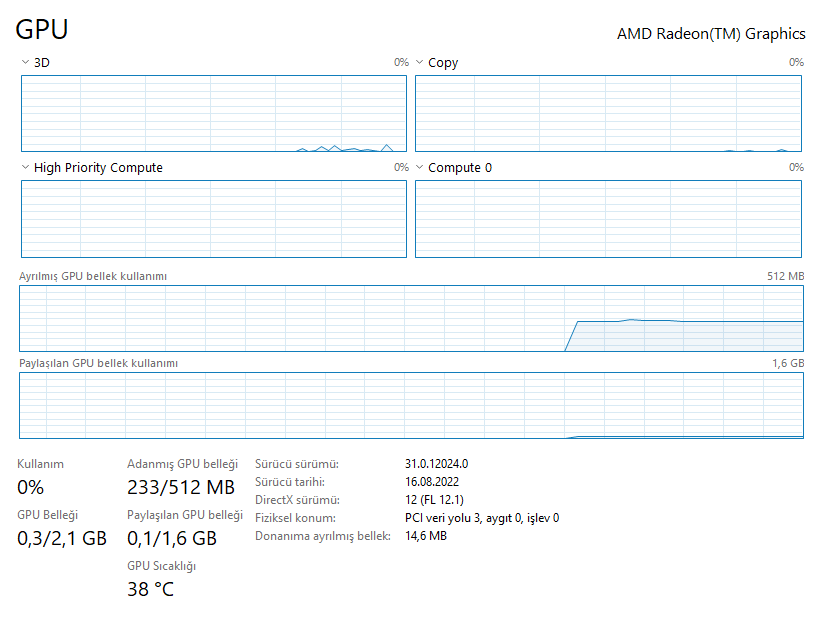Click the Kullanım 0% value
The width and height of the screenshot is (814, 619).
31,488
